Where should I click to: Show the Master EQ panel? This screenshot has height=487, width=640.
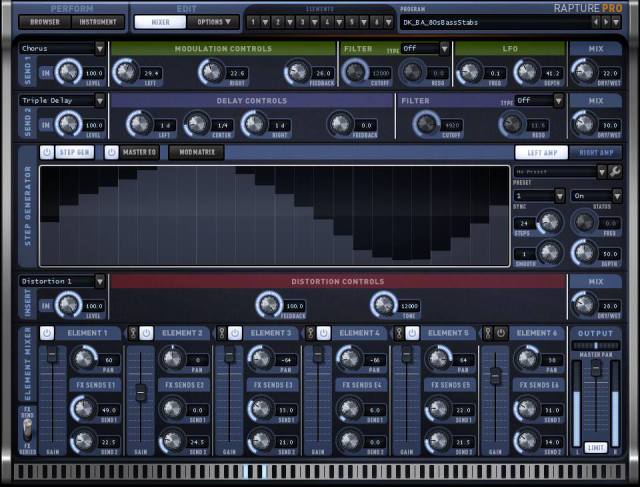point(139,152)
